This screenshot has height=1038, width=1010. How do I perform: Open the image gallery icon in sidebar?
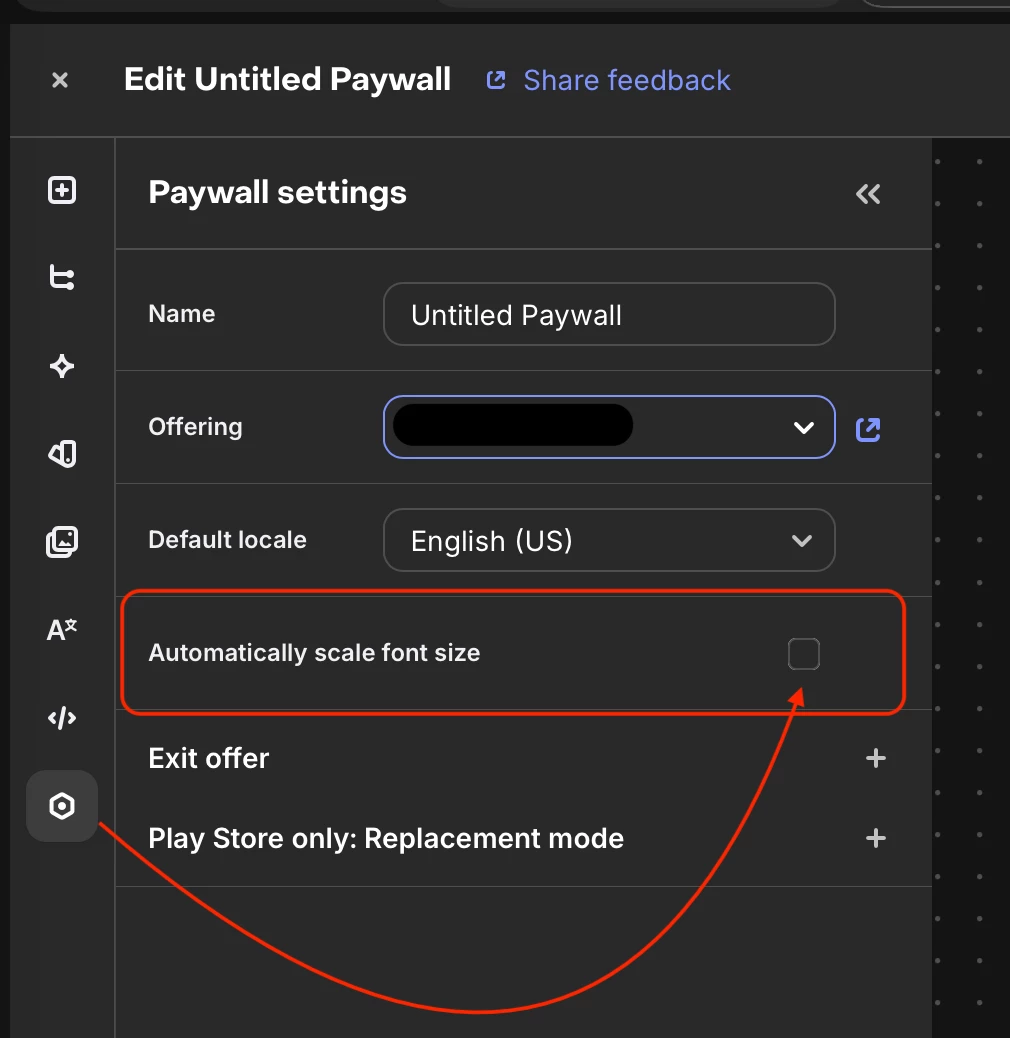(x=62, y=542)
